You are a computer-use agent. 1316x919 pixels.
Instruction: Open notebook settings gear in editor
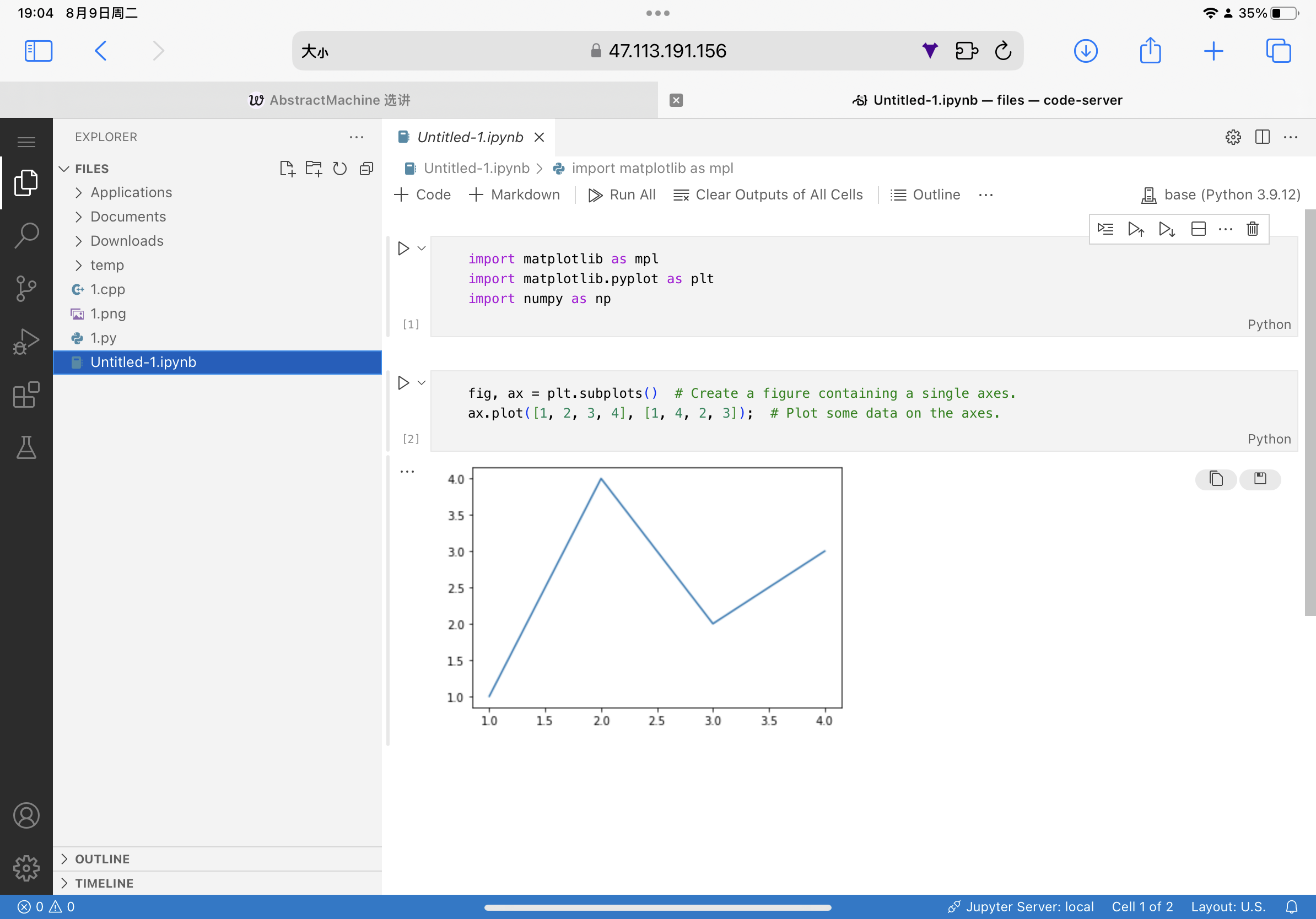point(1233,137)
